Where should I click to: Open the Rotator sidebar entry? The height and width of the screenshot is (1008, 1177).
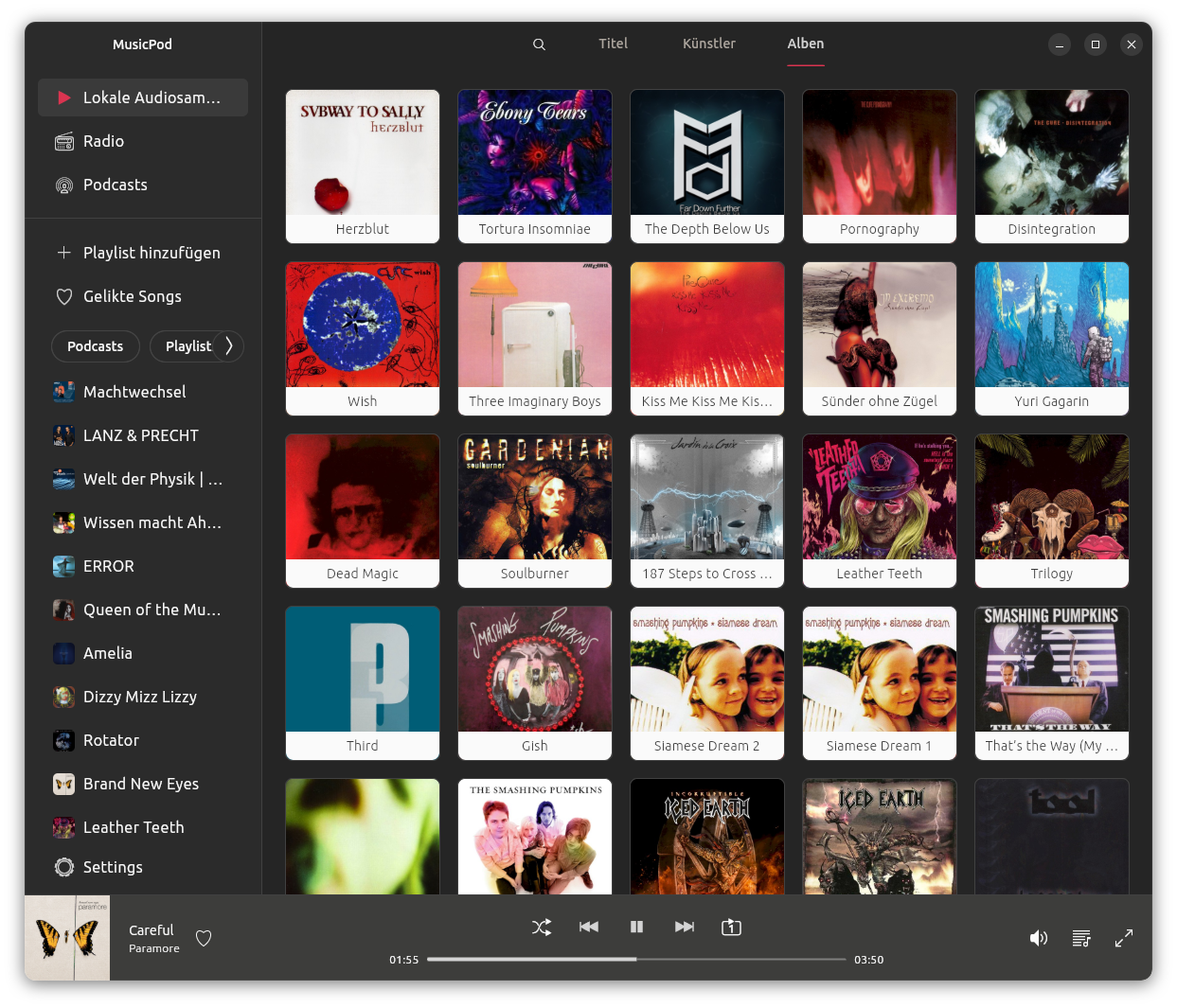point(143,740)
